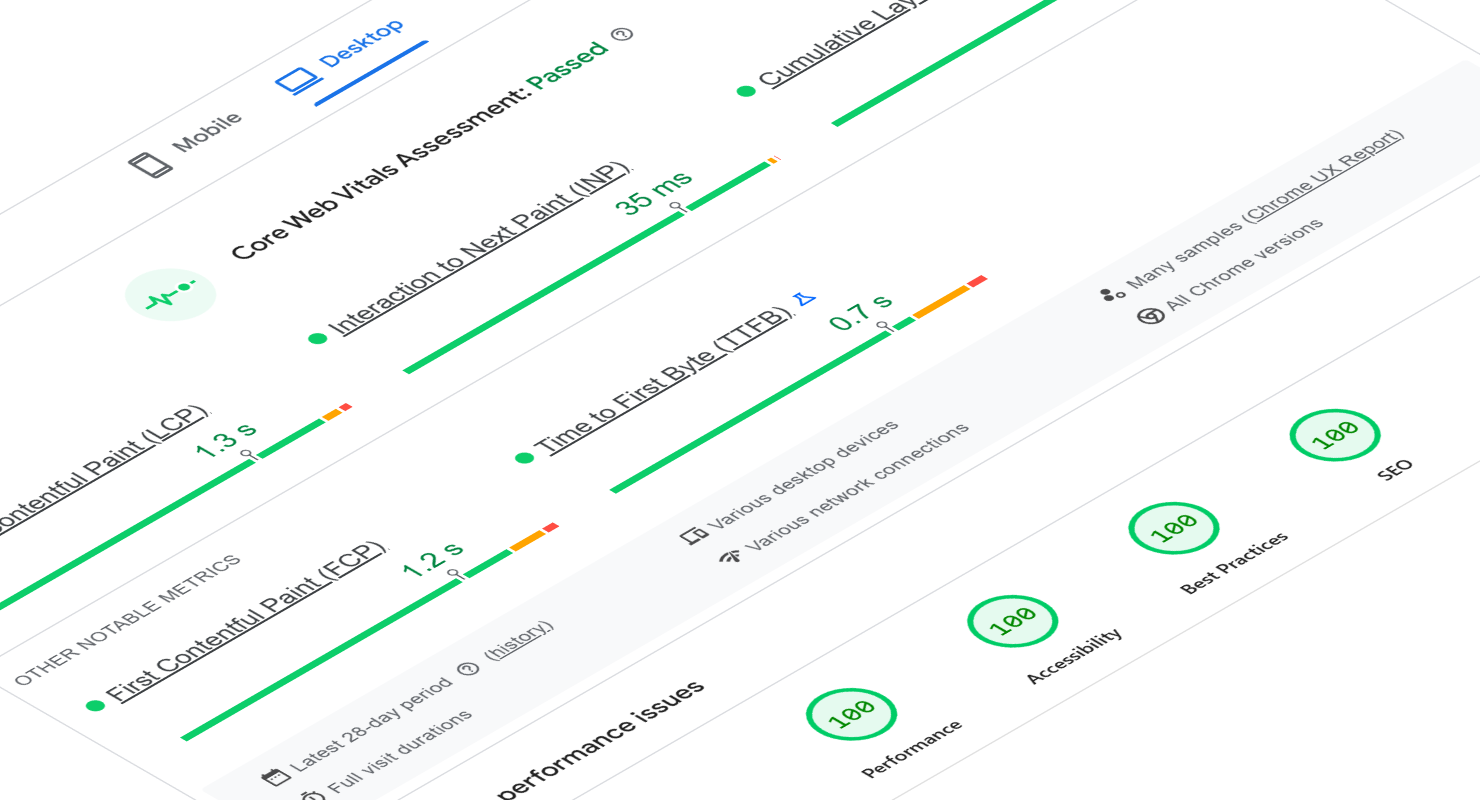Click help icon next to Latest 28-day period
Image resolution: width=1480 pixels, height=800 pixels.
pyautogui.click(x=465, y=669)
